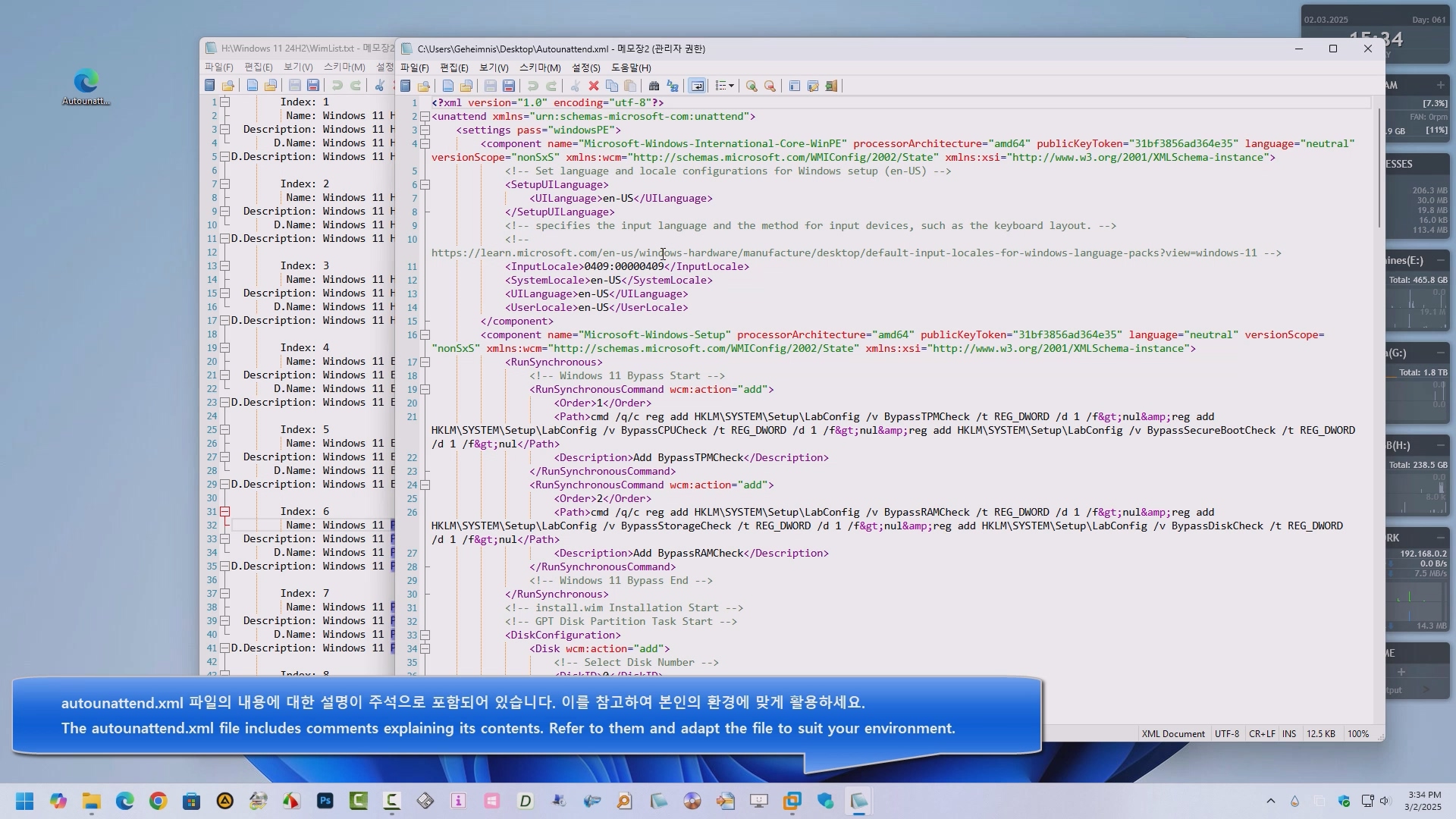Click the Save As floppy icon
This screenshot has height=819, width=1456.
[x=509, y=86]
